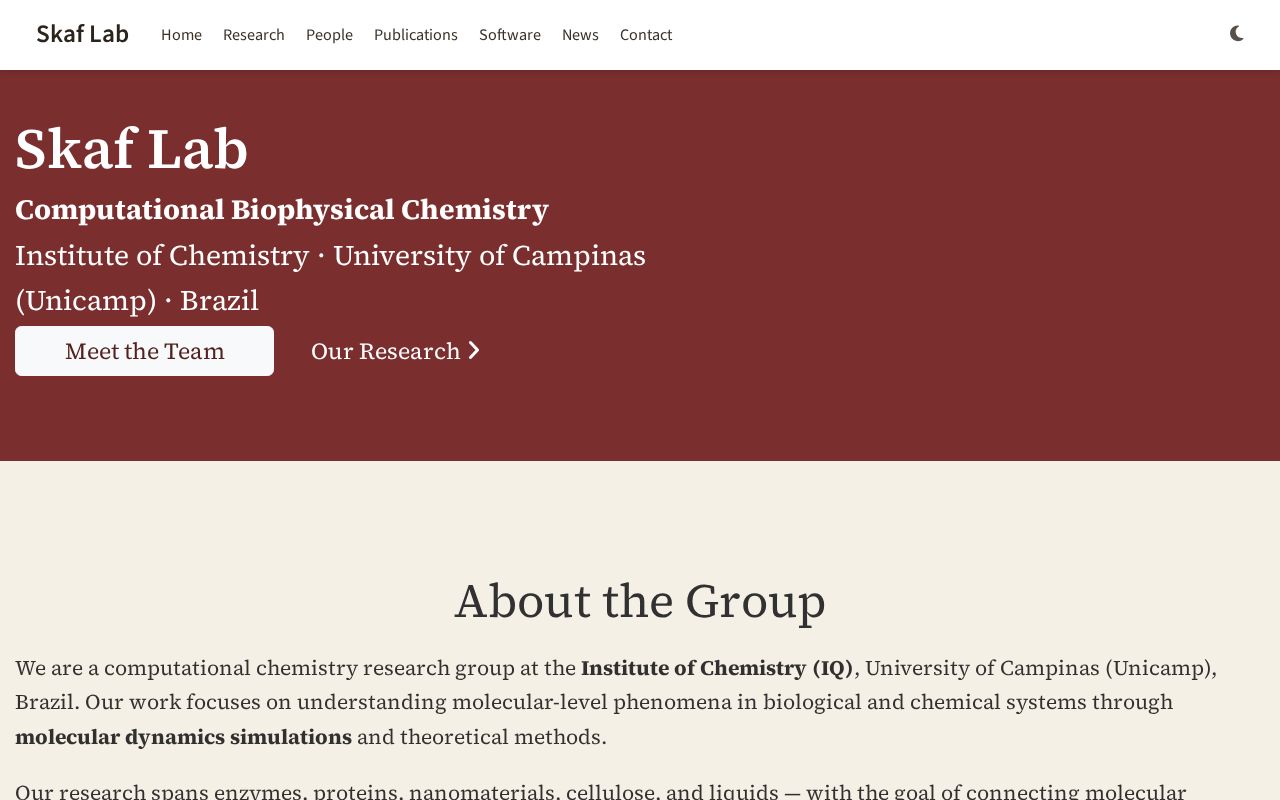Follow the Our Research link
Viewport: 1280px width, 800px height.
point(396,351)
